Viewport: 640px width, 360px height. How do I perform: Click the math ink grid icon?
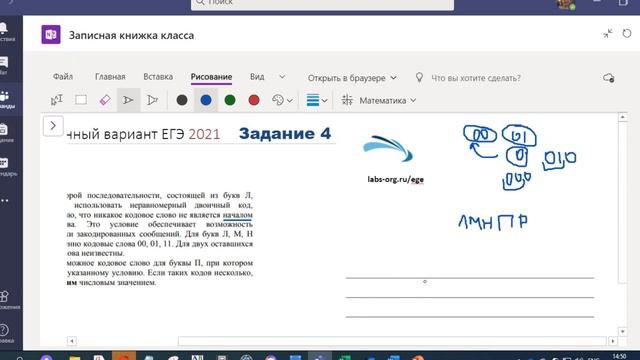347,100
